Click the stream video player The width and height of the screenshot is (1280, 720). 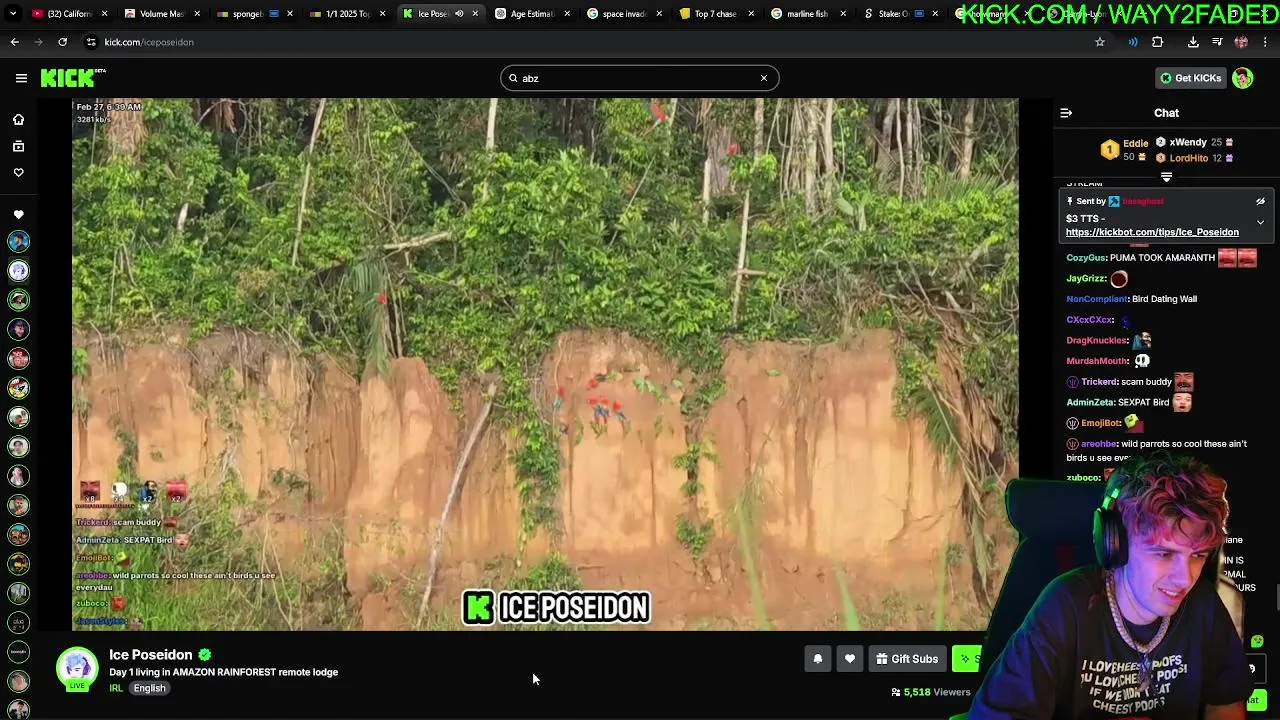pyautogui.click(x=545, y=364)
